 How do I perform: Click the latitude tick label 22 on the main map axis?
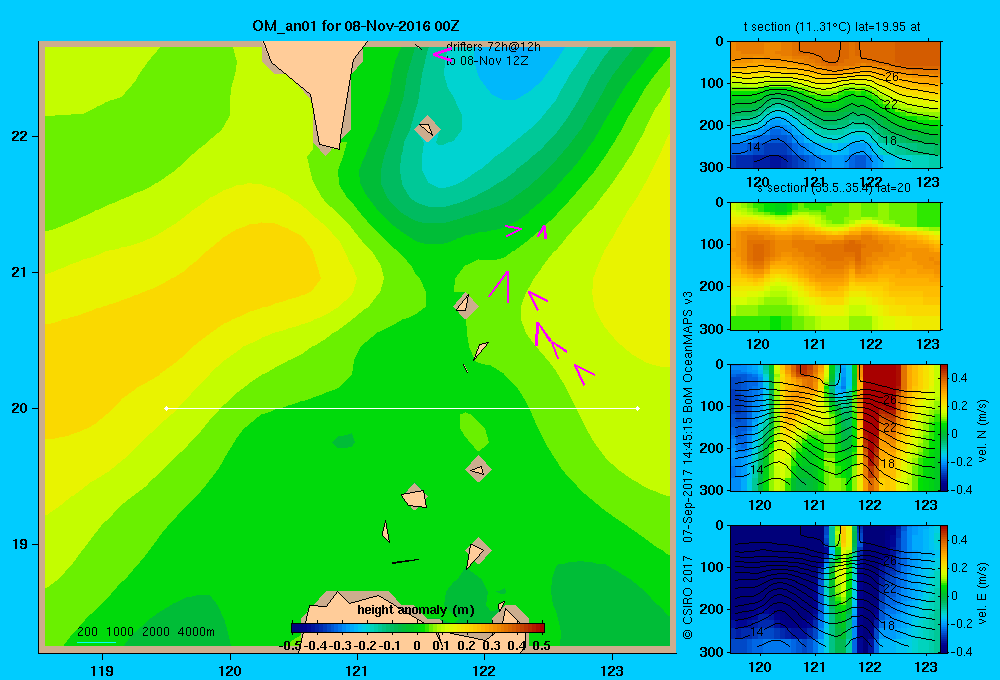(x=20, y=136)
